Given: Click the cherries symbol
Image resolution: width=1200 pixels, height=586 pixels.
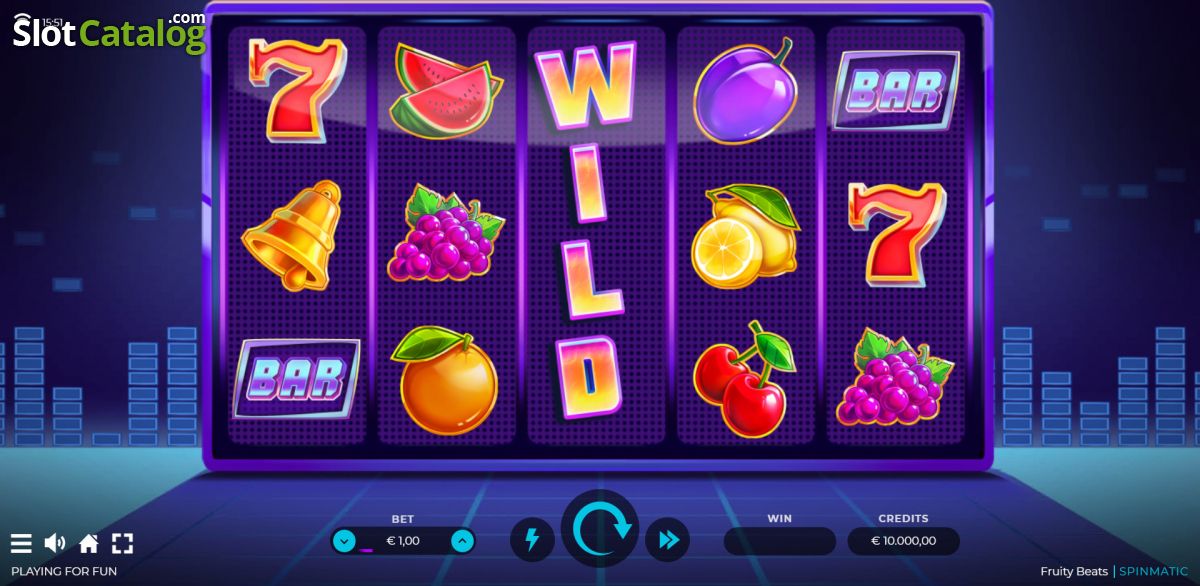Looking at the screenshot, I should point(743,379).
